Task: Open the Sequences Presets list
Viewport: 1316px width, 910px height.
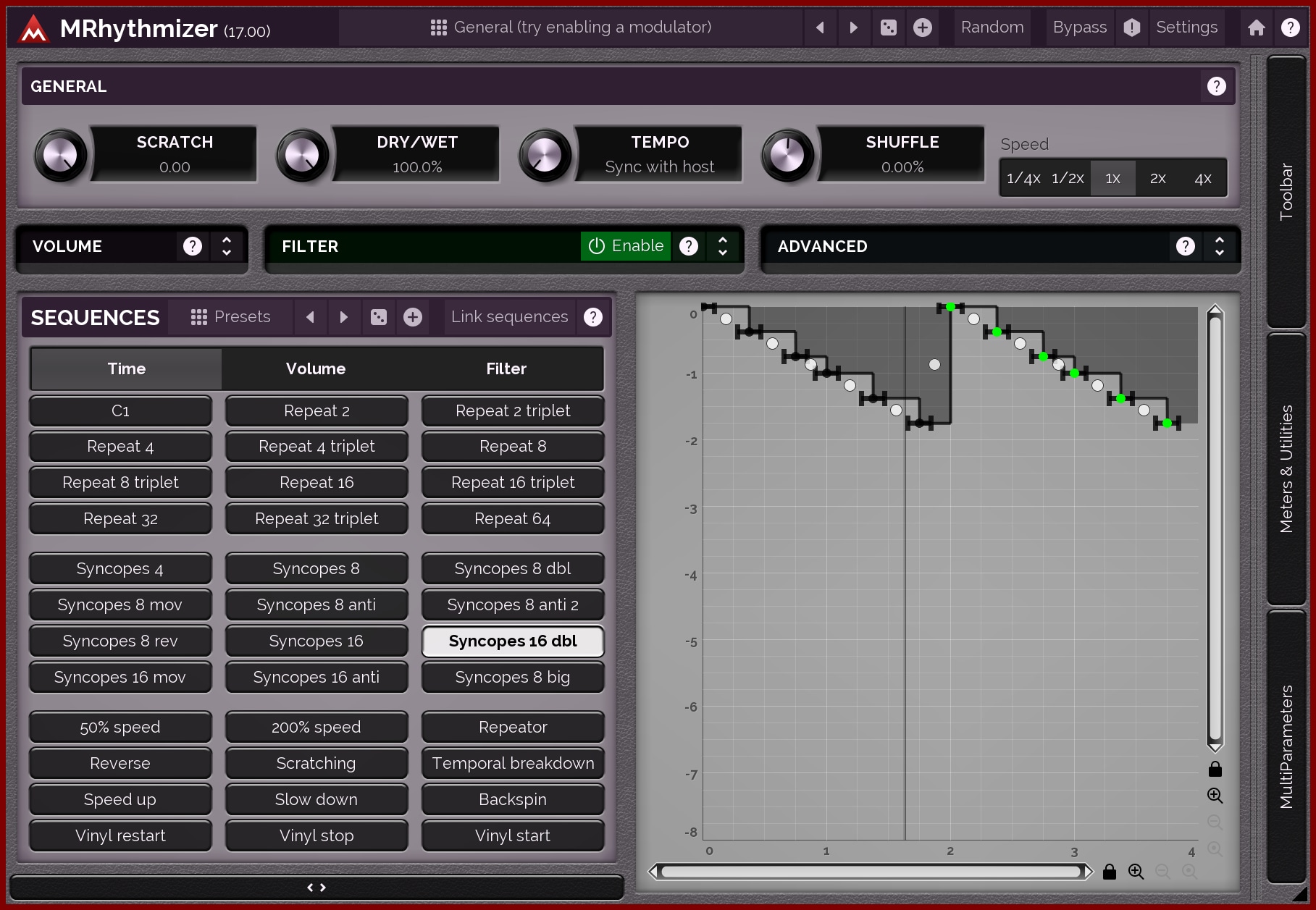Action: [231, 317]
